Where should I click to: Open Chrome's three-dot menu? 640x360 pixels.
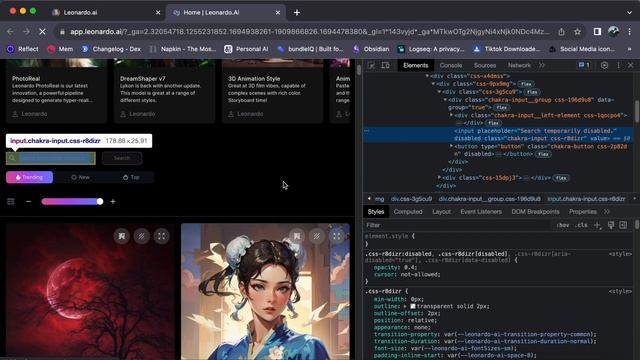(x=629, y=32)
